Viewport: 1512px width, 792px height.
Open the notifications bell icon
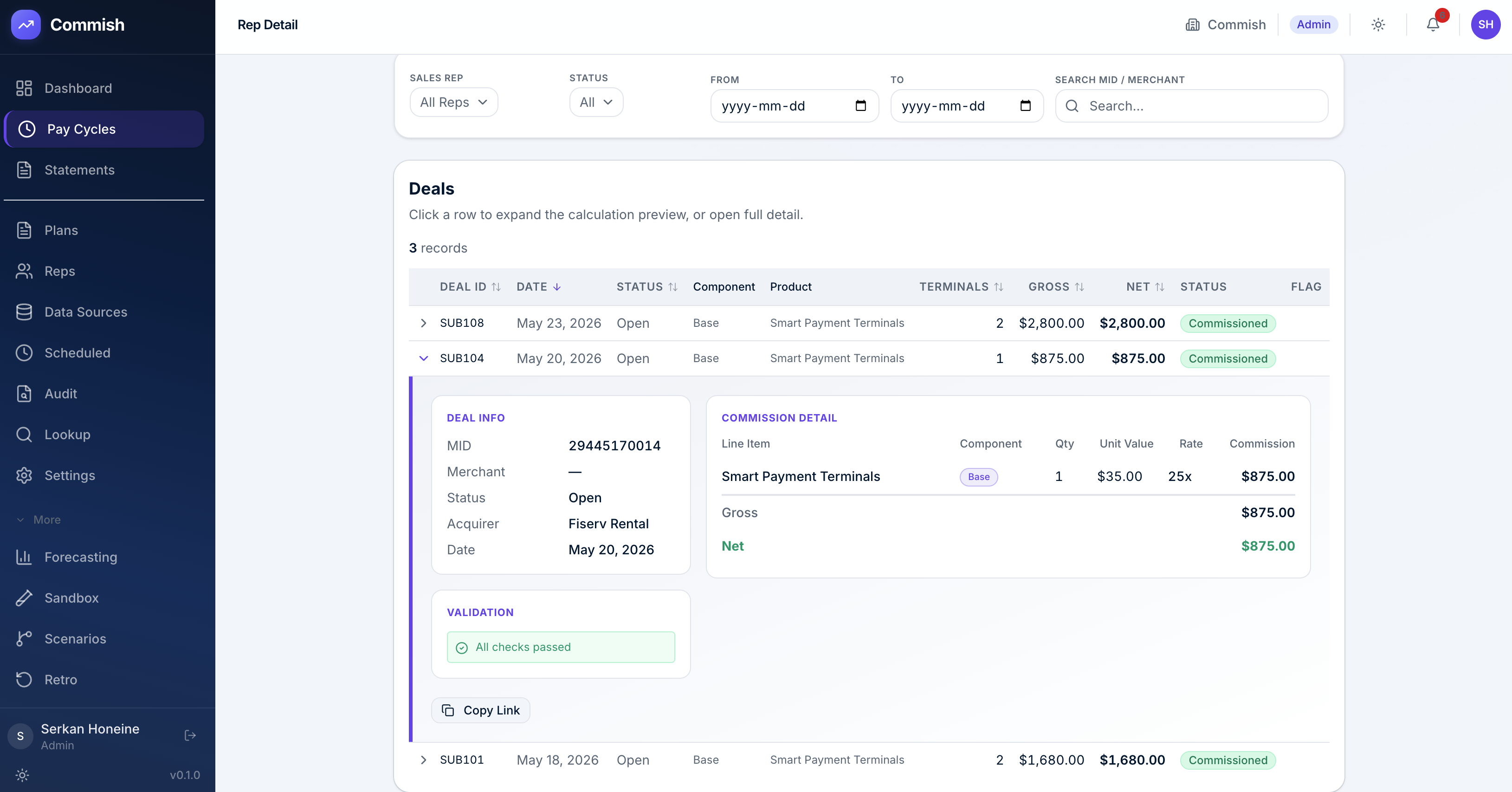tap(1433, 25)
